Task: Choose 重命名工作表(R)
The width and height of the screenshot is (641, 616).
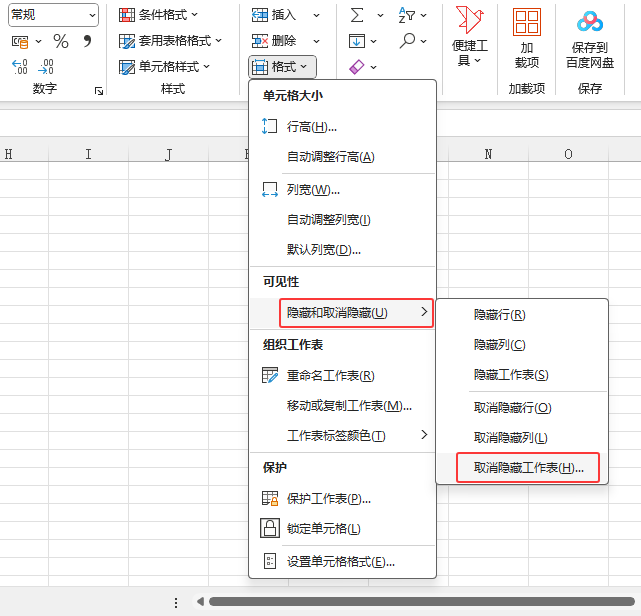Action: [343, 375]
